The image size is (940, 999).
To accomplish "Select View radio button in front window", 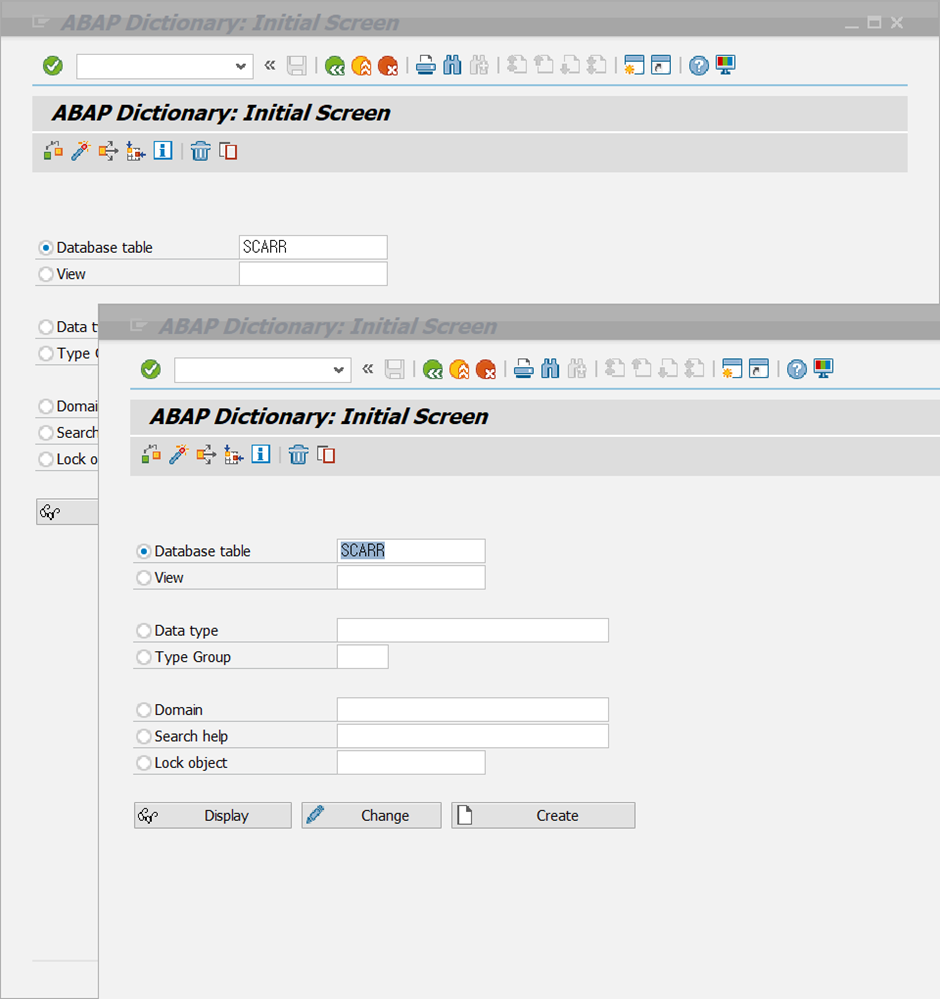I will click(x=144, y=578).
